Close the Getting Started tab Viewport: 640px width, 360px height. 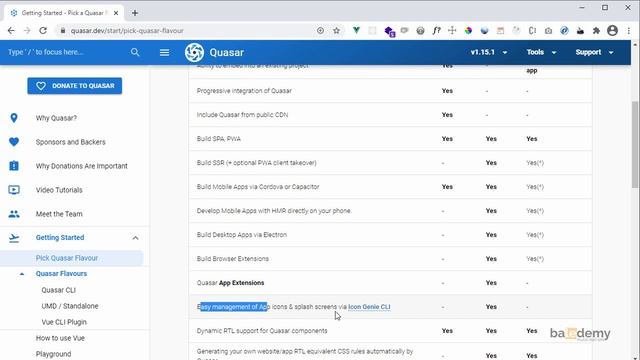(x=116, y=13)
